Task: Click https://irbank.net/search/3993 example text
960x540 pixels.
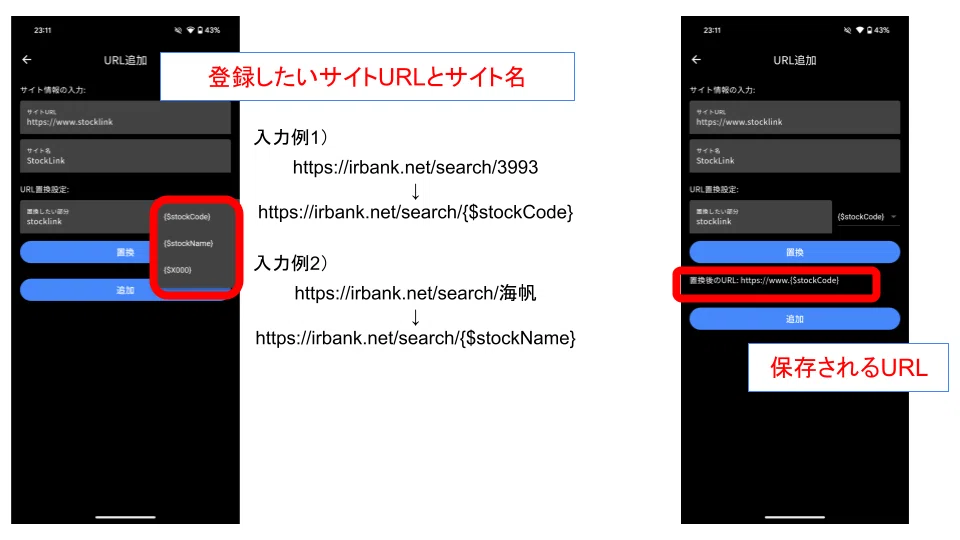Action: 415,167
